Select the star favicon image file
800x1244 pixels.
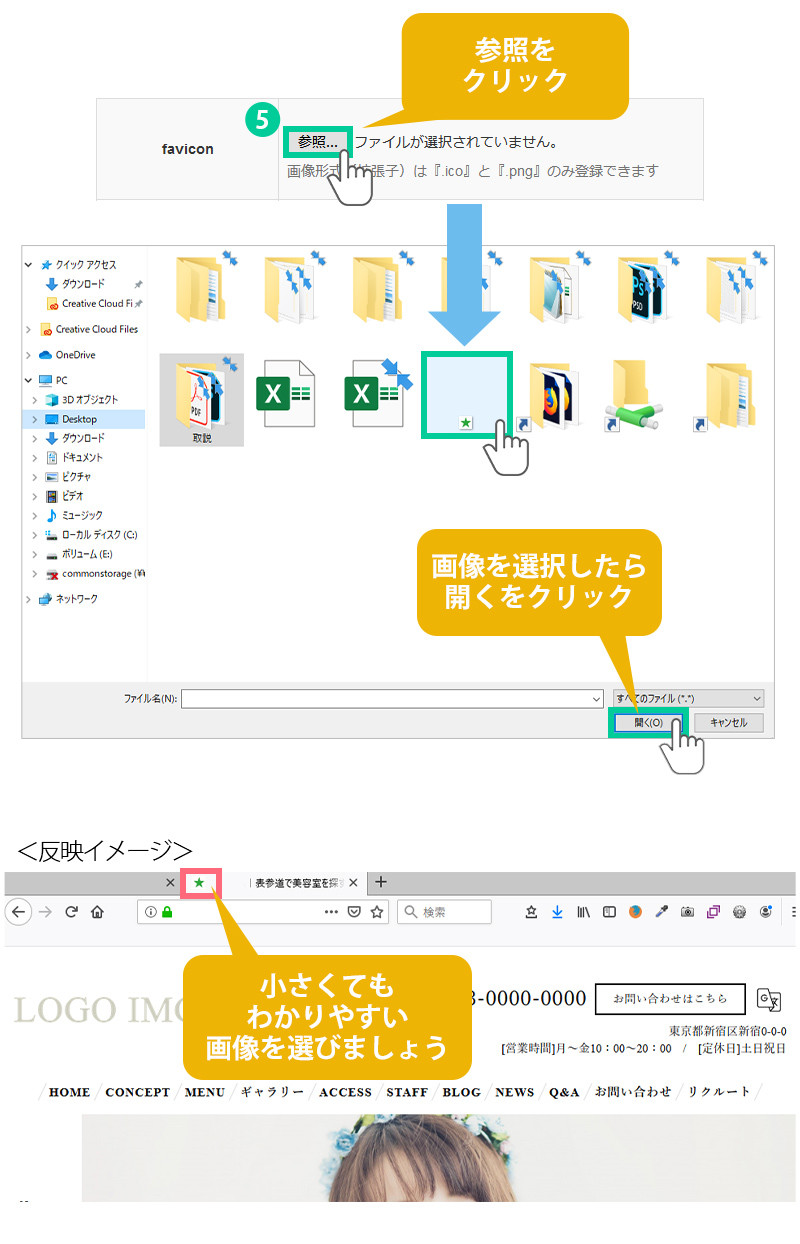pos(466,394)
